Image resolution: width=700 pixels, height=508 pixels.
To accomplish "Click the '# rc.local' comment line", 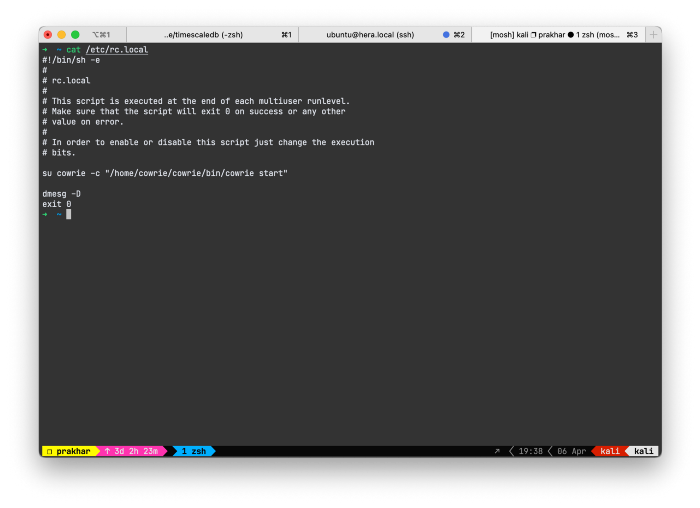I will point(66,81).
